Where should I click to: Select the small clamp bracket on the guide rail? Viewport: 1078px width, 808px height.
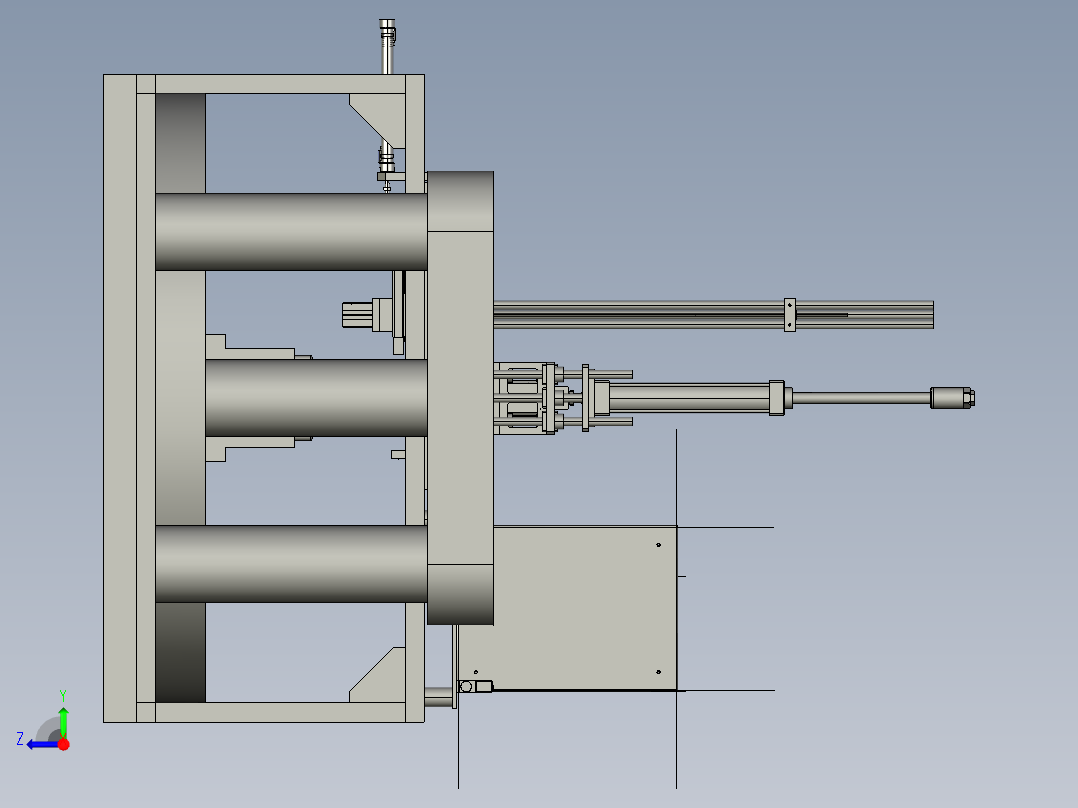point(790,315)
